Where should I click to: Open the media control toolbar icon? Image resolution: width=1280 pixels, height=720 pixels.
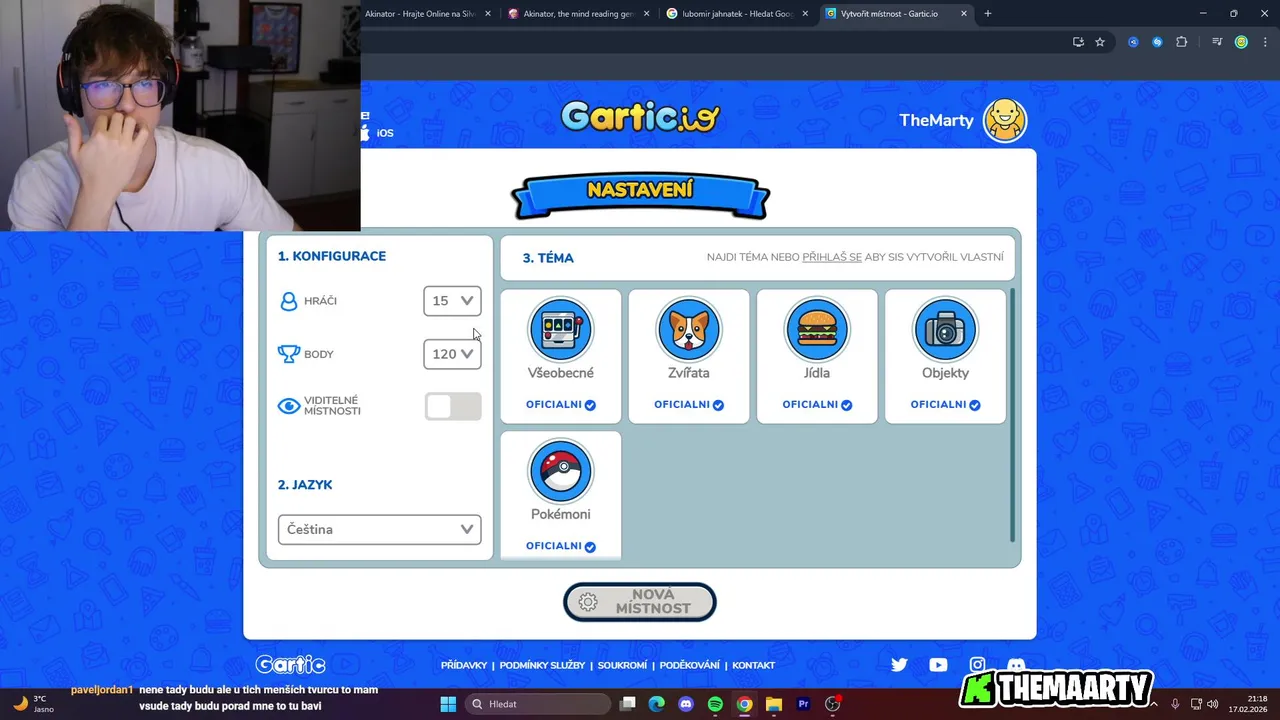(1217, 42)
